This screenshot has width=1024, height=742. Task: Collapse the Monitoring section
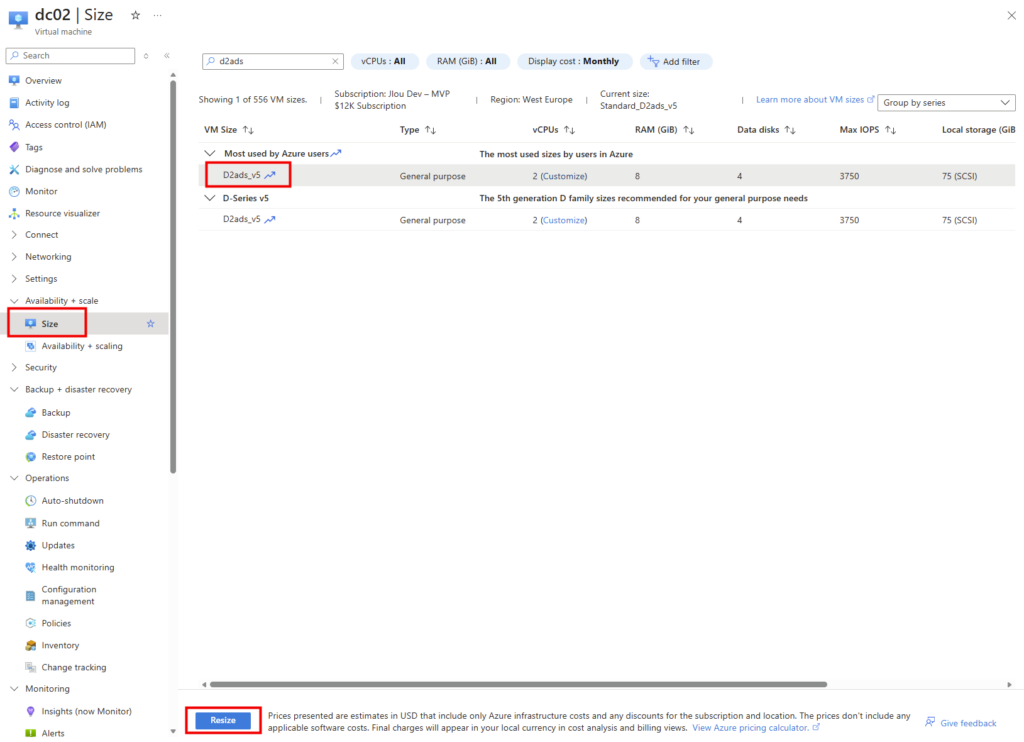(14, 689)
